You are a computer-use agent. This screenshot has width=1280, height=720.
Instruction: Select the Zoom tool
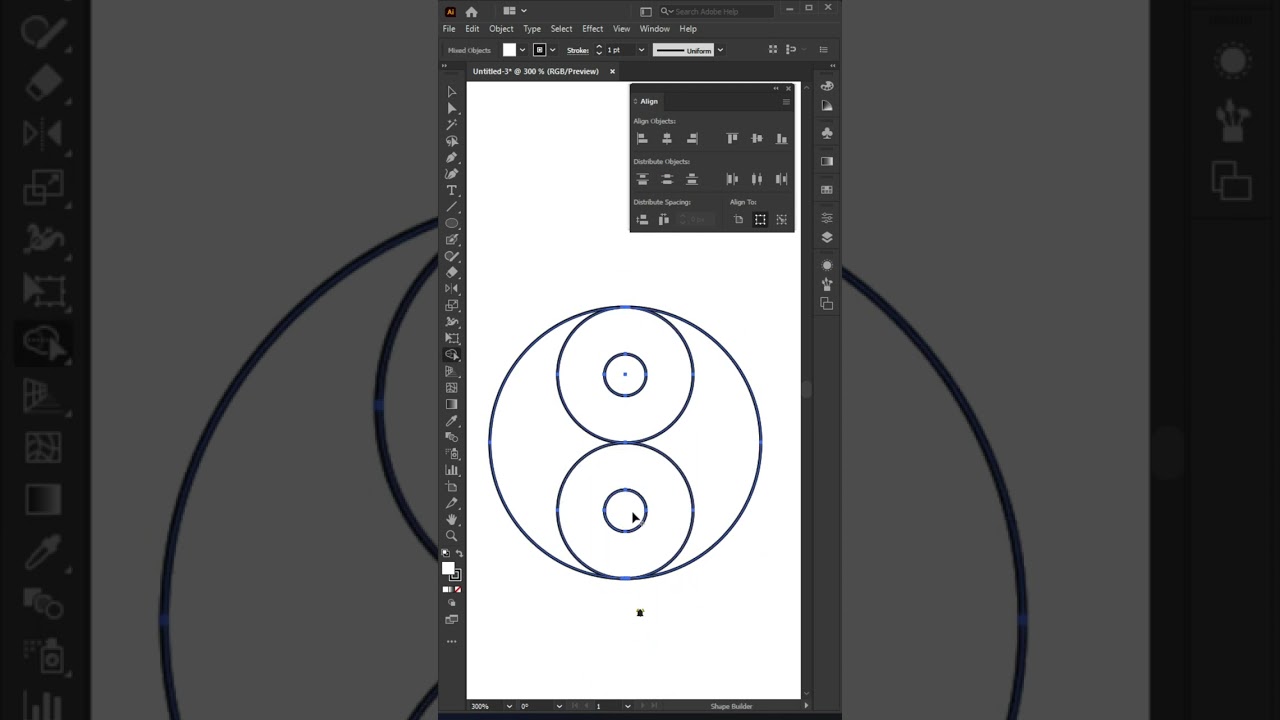coord(451,536)
